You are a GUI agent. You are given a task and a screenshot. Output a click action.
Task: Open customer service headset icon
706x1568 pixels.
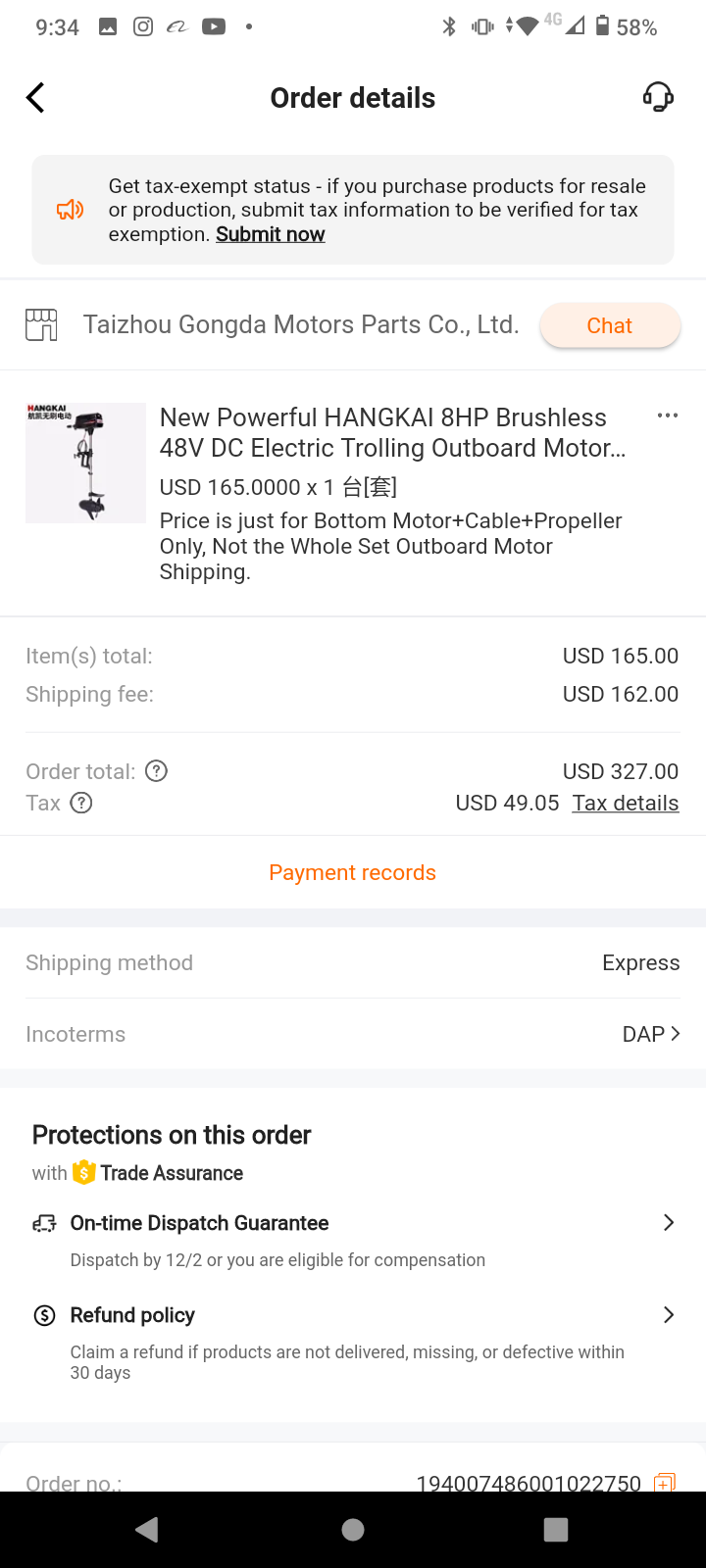coord(658,97)
